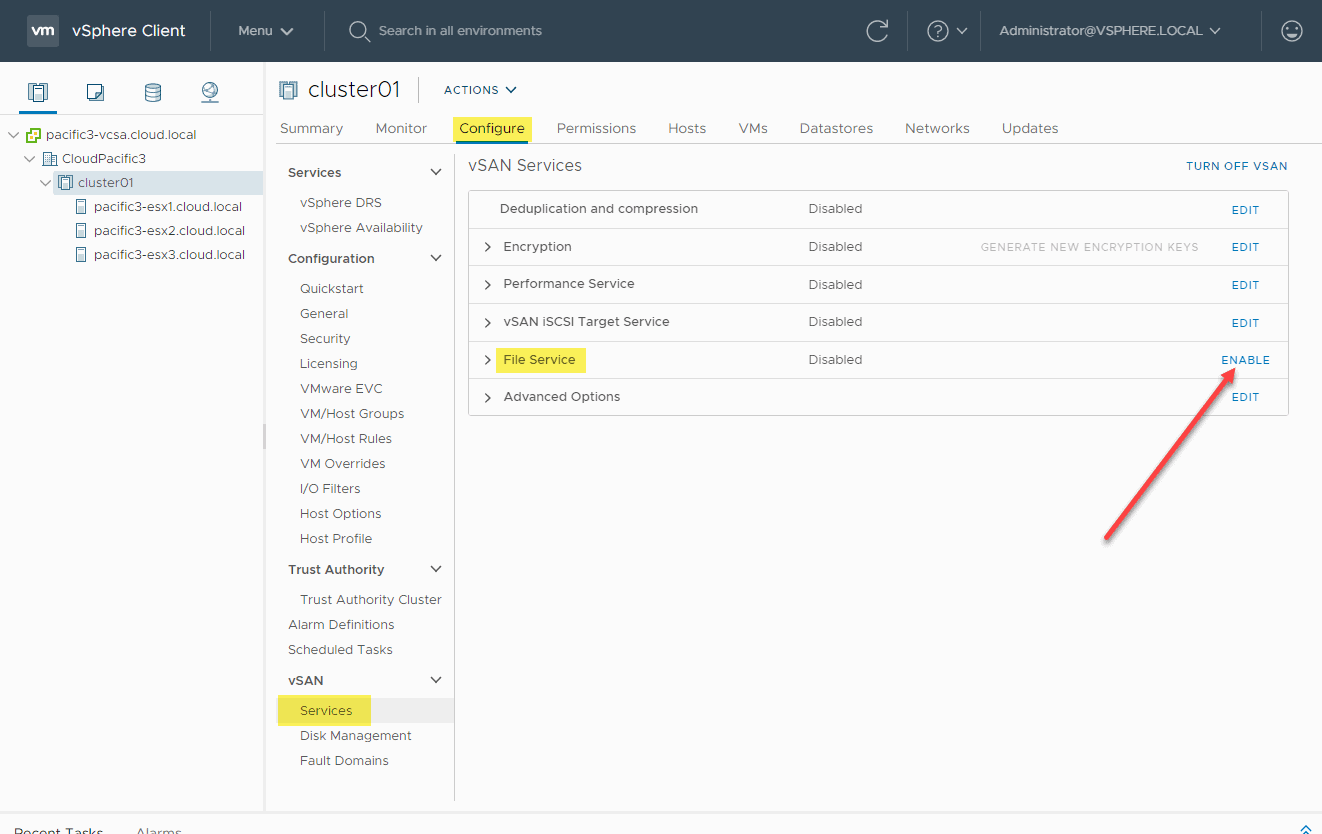
Task: Open vSAN Fault Domains page
Action: (x=344, y=760)
